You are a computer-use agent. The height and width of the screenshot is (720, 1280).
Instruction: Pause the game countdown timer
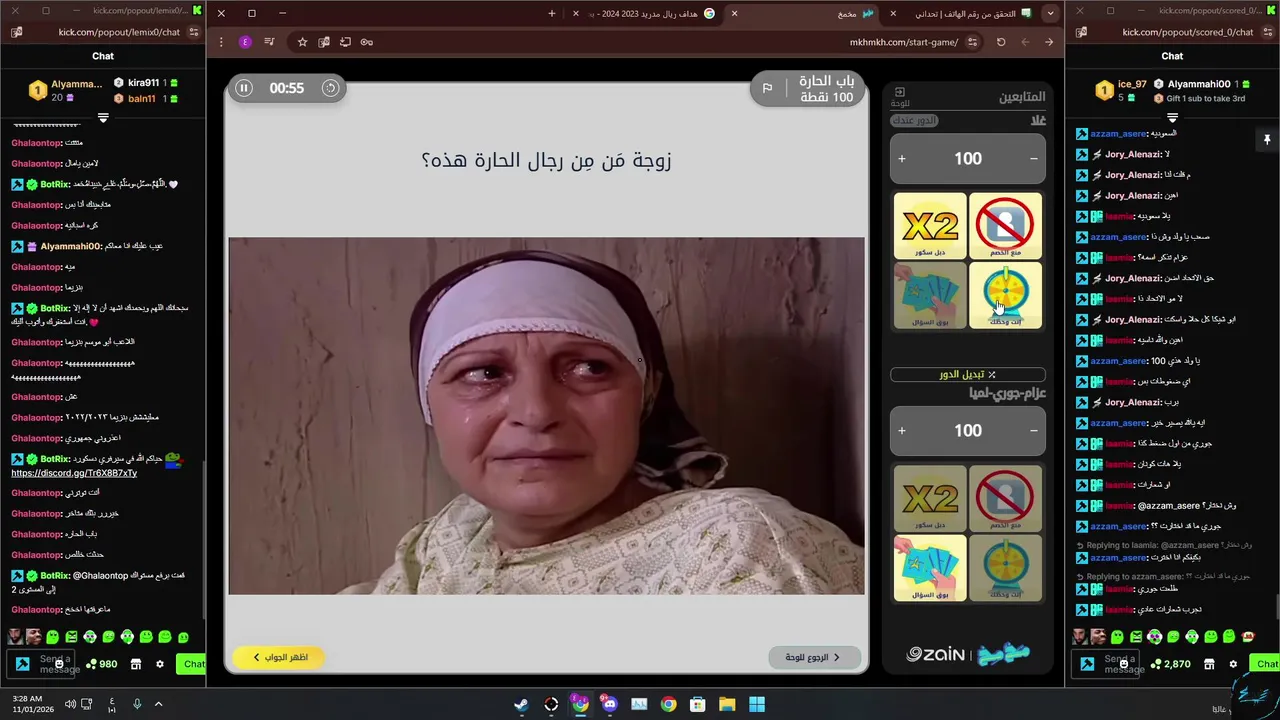pos(243,88)
